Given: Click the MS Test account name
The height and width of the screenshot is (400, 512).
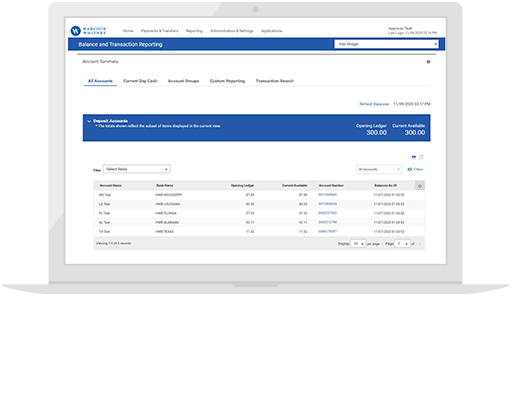Looking at the screenshot, I should 105,195.
